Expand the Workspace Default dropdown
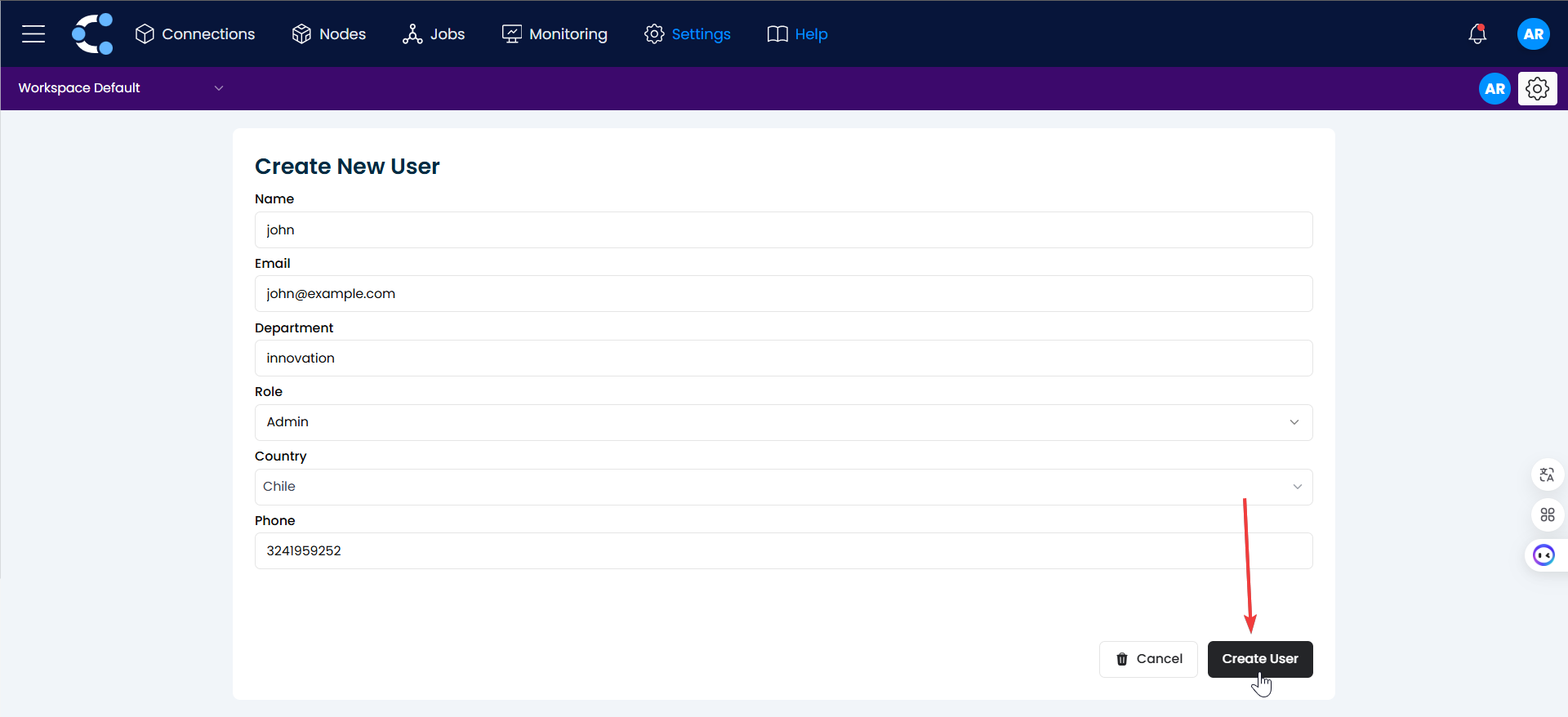 (121, 88)
